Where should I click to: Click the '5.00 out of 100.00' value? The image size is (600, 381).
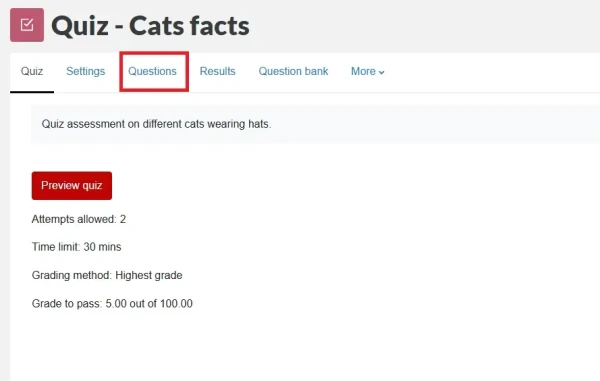click(149, 303)
